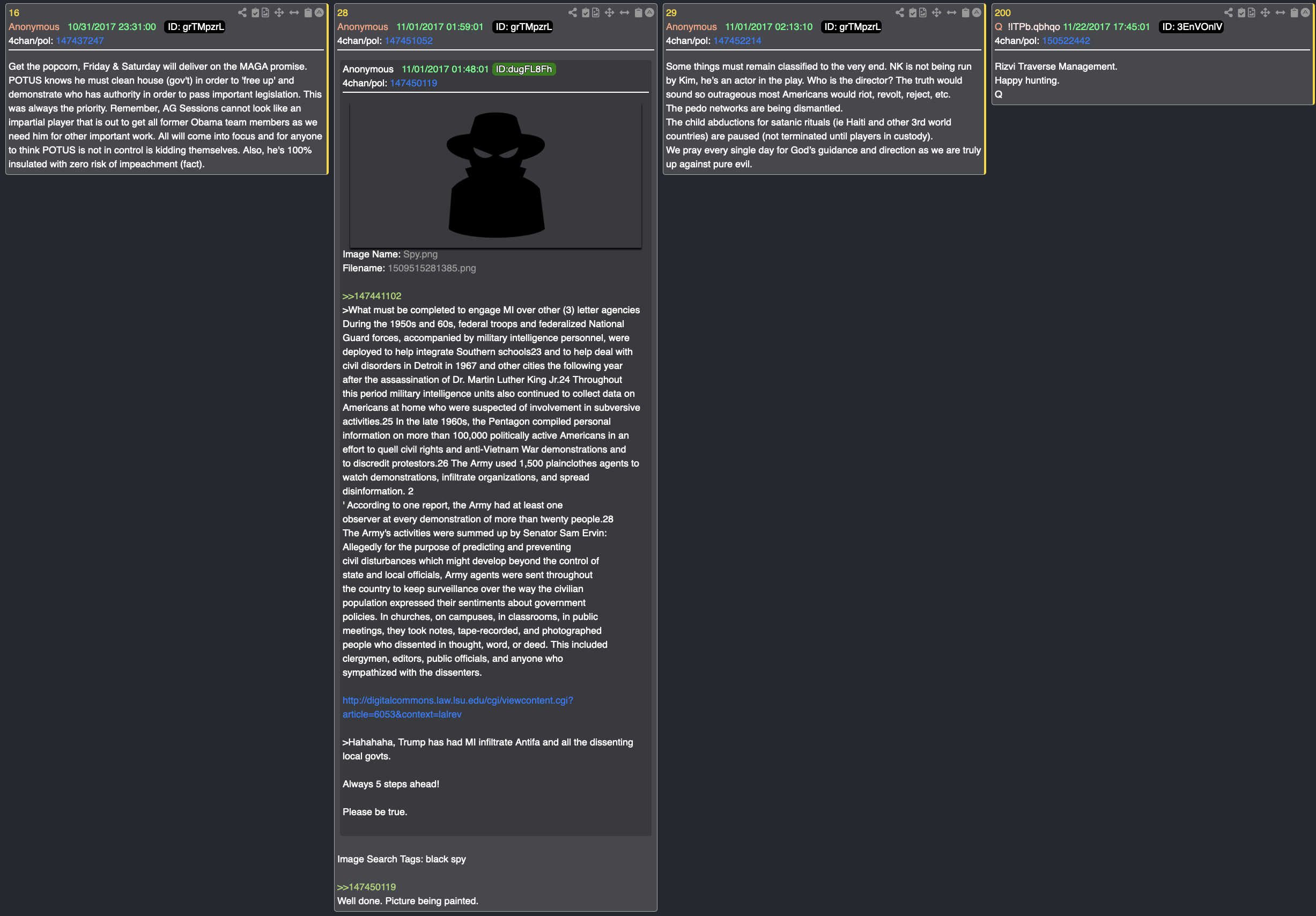Open 4chan/pol link 147451052
The width and height of the screenshot is (1316, 916).
tap(409, 41)
